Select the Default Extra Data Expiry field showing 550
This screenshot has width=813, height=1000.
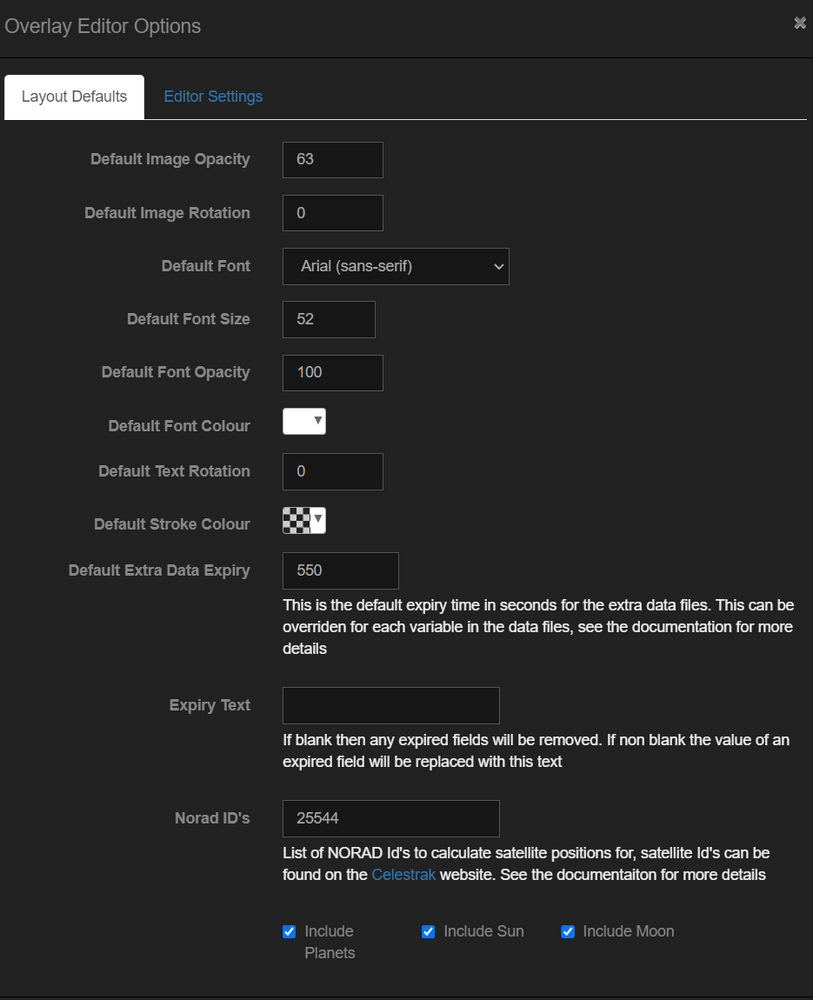pos(340,570)
